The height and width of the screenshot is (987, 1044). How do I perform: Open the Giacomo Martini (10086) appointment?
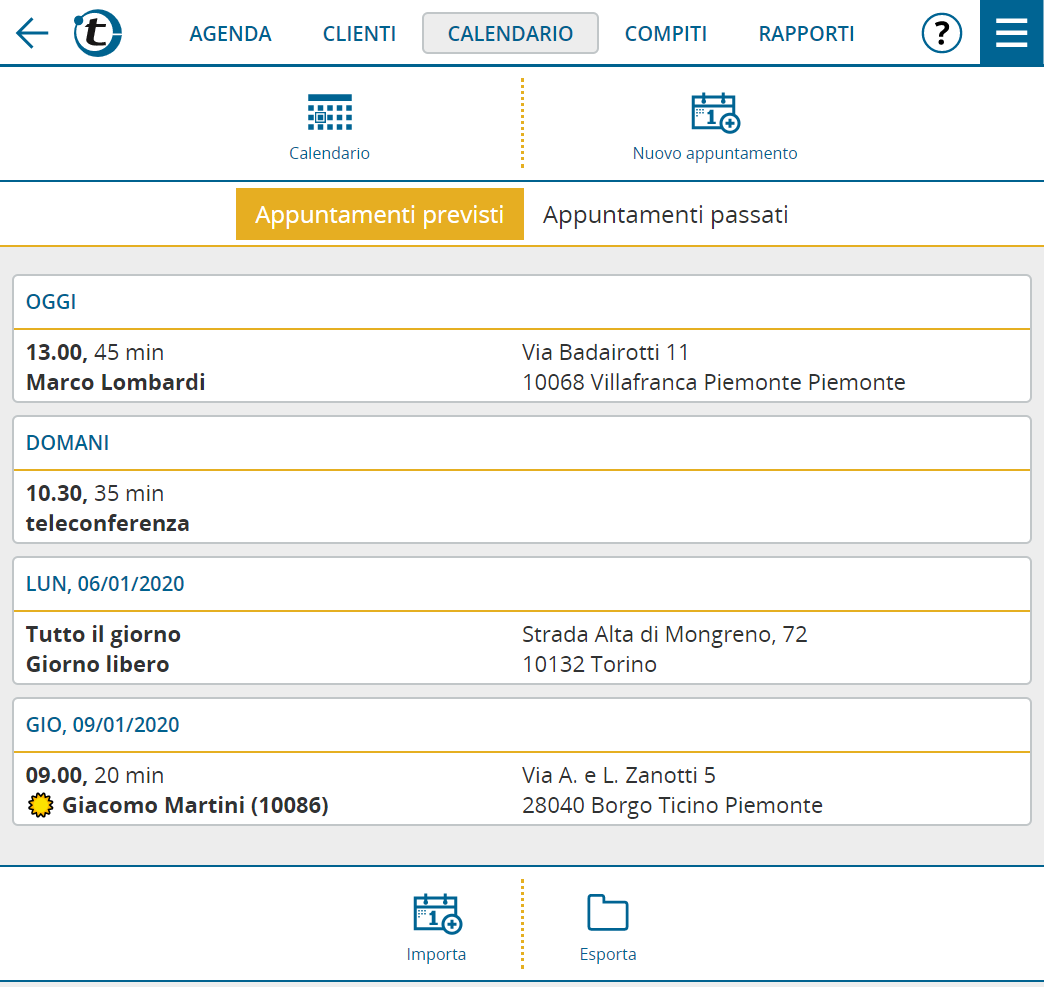(522, 790)
